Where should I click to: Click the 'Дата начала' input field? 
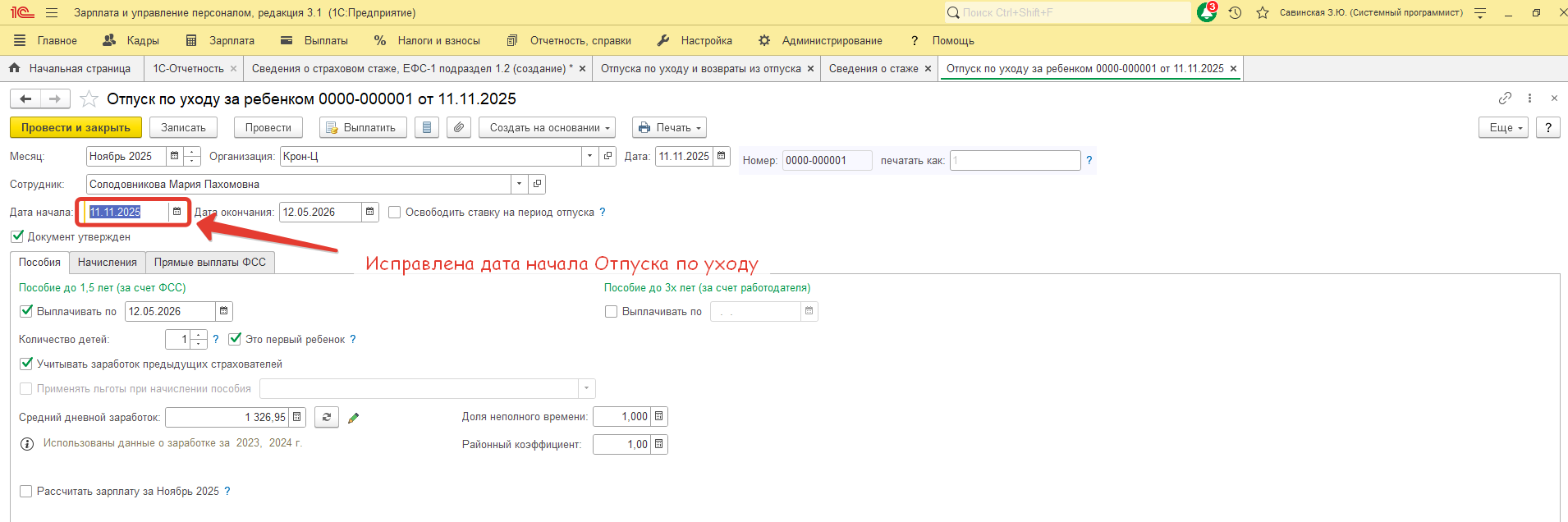point(127,212)
